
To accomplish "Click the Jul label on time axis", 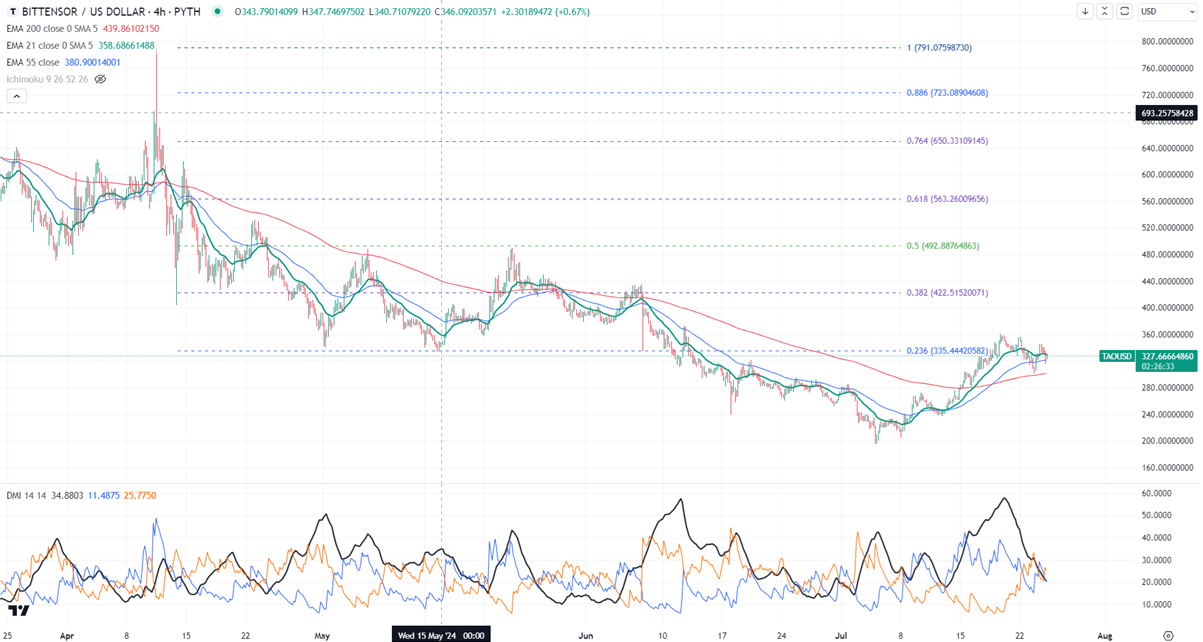I will [x=839, y=634].
